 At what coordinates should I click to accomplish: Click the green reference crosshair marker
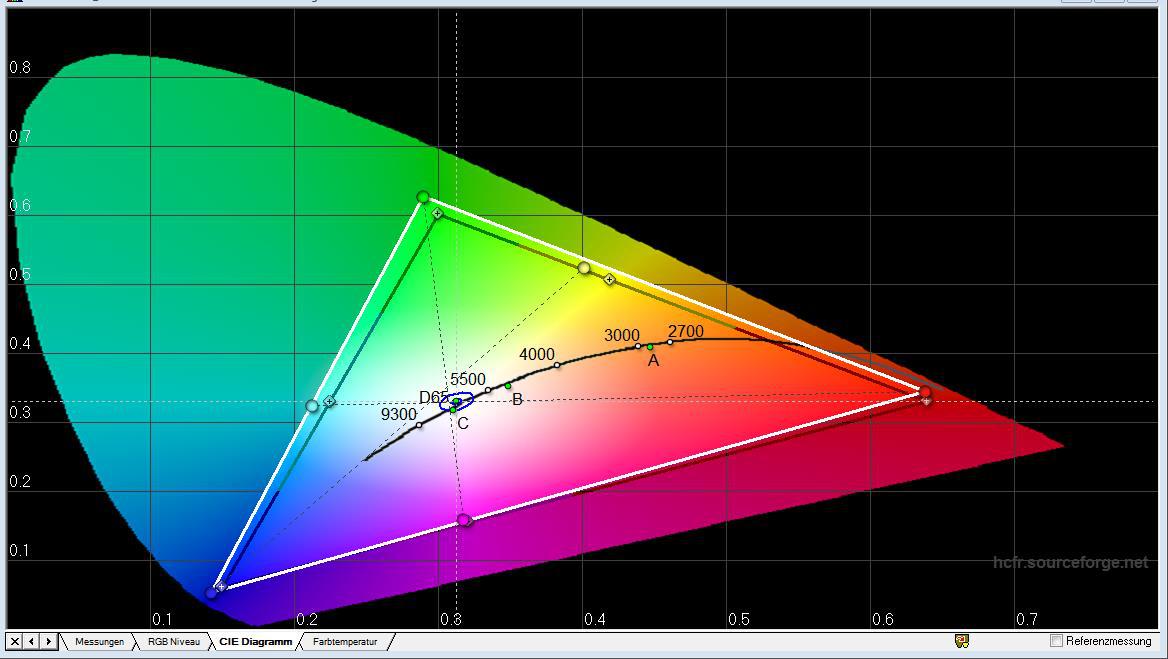[x=437, y=214]
